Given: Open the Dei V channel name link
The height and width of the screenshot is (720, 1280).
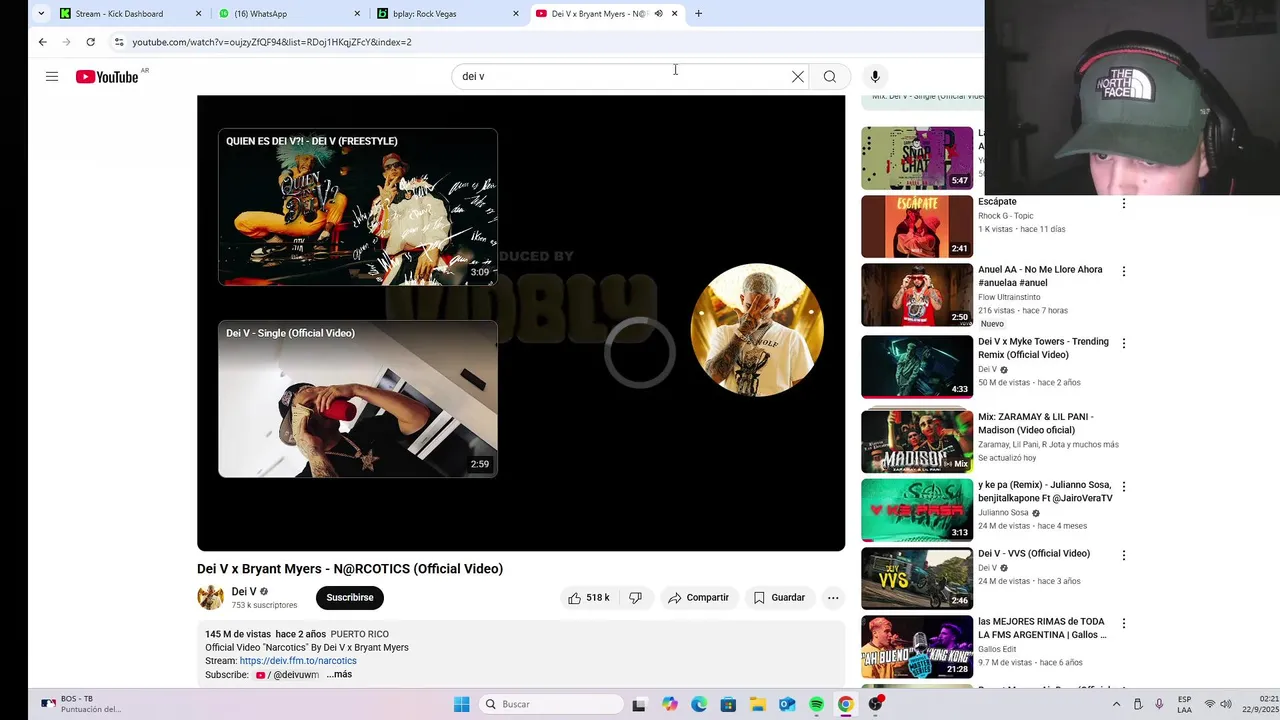Looking at the screenshot, I should (x=244, y=592).
